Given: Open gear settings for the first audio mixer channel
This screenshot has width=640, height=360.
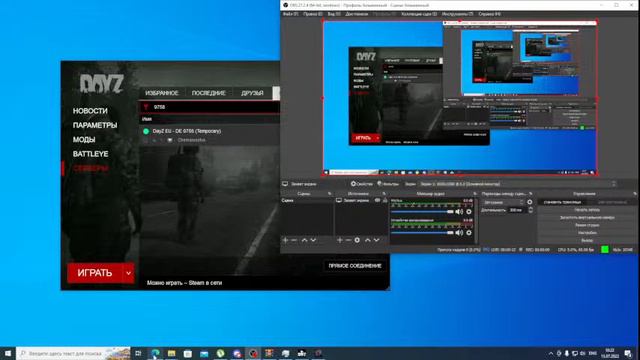Looking at the screenshot, I should click(x=469, y=212).
